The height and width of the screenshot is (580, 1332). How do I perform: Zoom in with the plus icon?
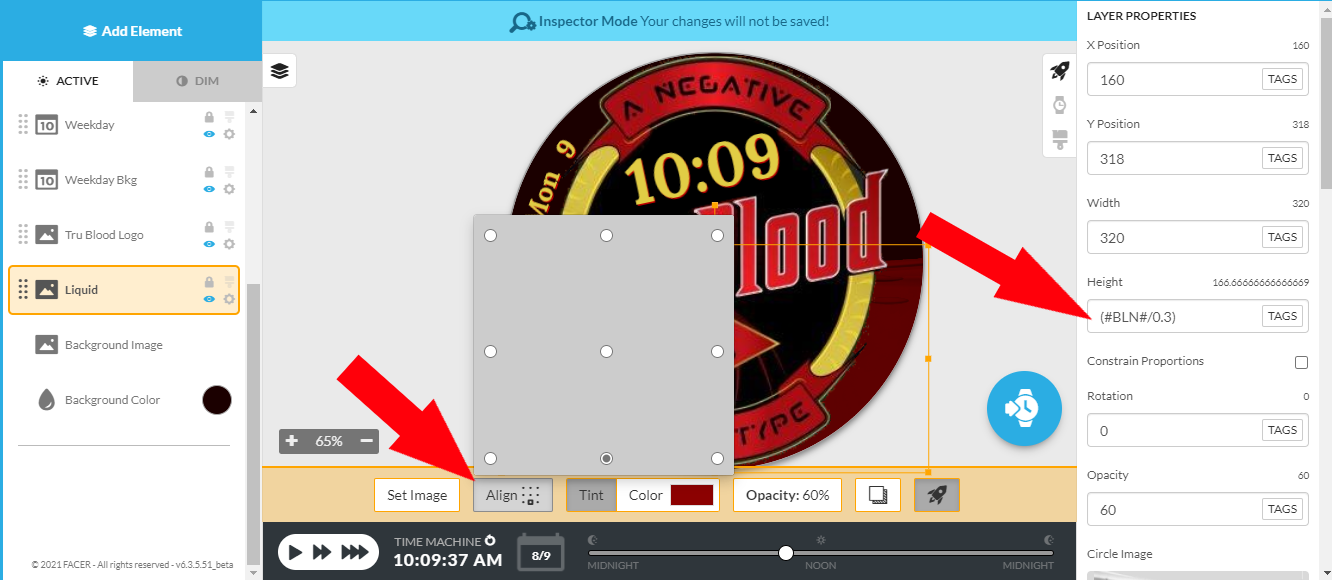292,441
